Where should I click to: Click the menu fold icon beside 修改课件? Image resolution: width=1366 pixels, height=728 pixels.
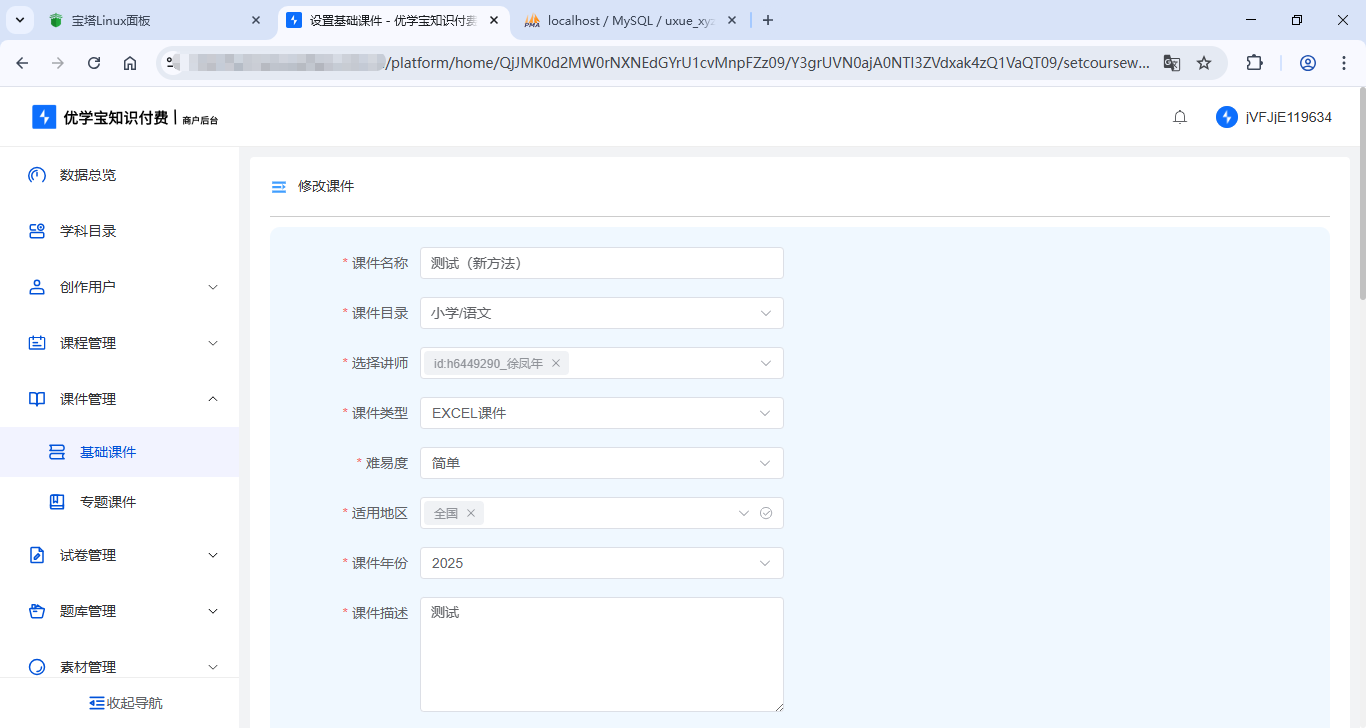279,187
